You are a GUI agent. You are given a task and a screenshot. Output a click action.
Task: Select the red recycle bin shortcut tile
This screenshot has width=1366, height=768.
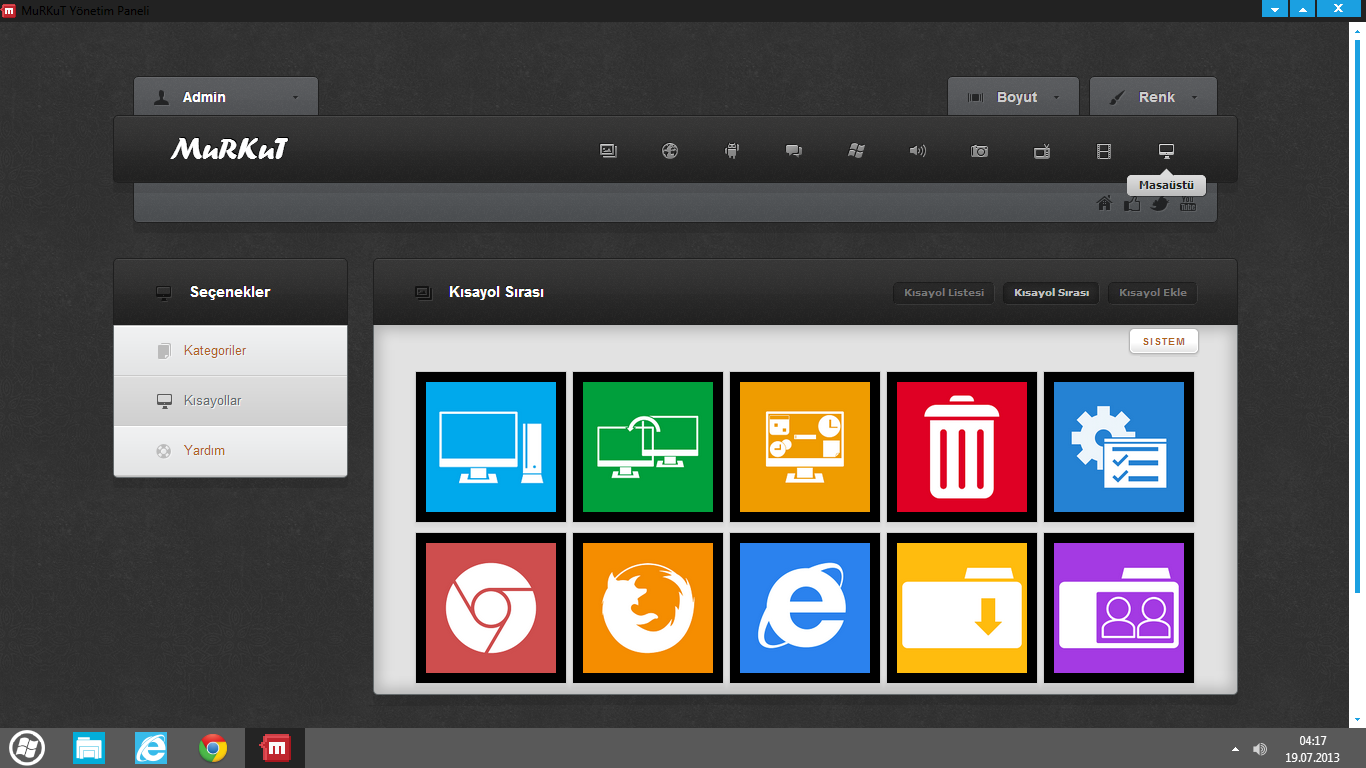962,447
